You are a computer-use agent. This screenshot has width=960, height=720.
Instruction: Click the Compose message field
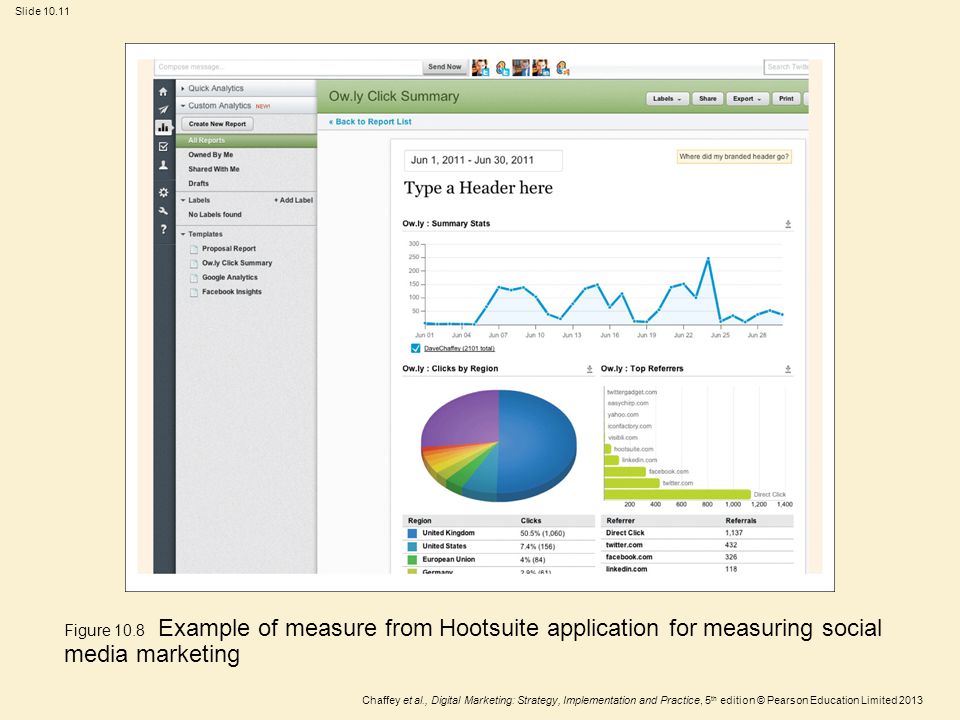coord(288,67)
